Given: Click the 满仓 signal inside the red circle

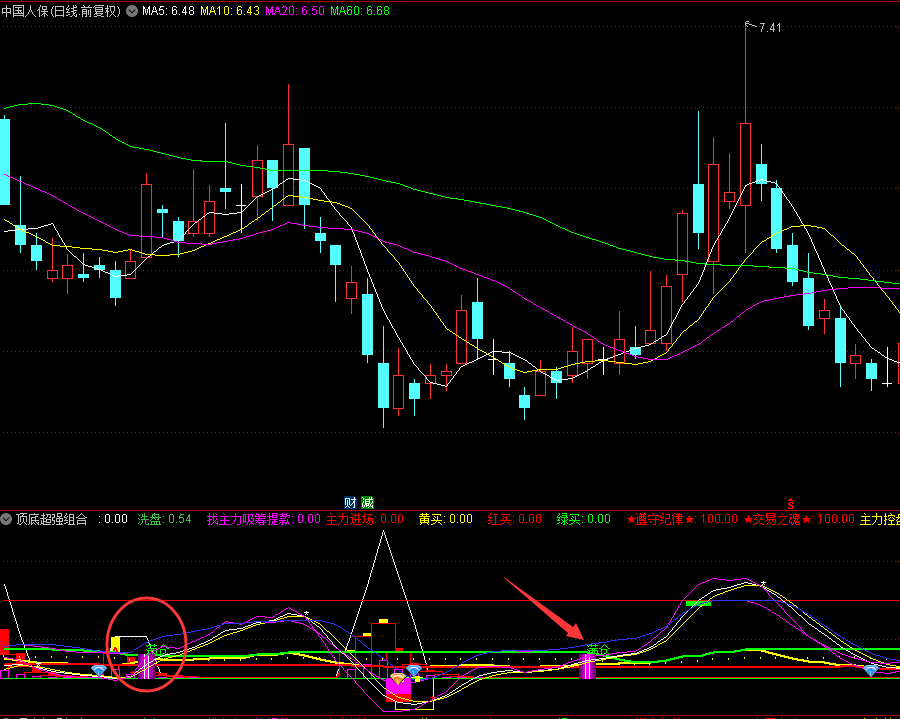Looking at the screenshot, I should coord(157,649).
